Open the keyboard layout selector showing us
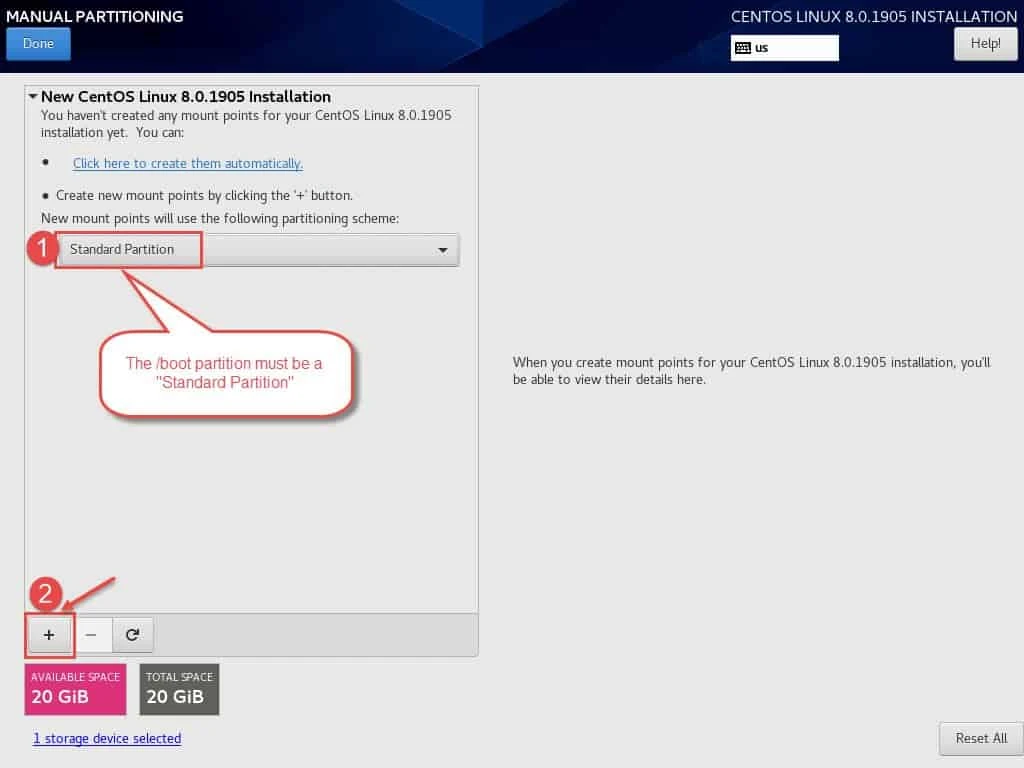 785,47
